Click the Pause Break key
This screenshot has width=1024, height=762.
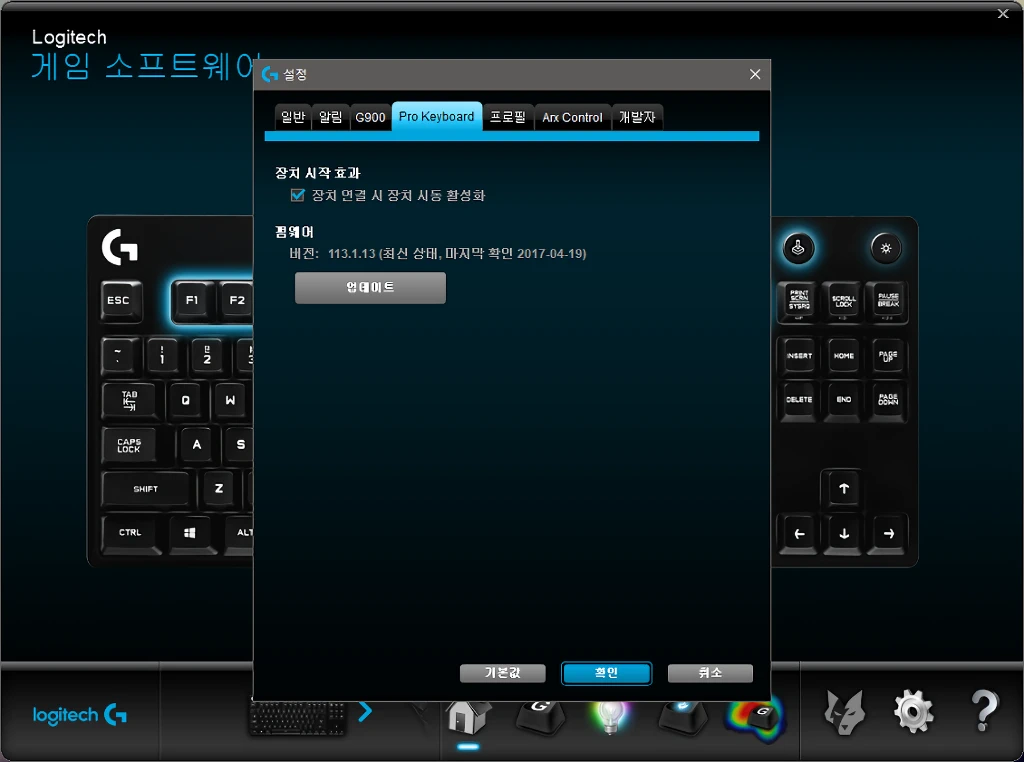888,301
